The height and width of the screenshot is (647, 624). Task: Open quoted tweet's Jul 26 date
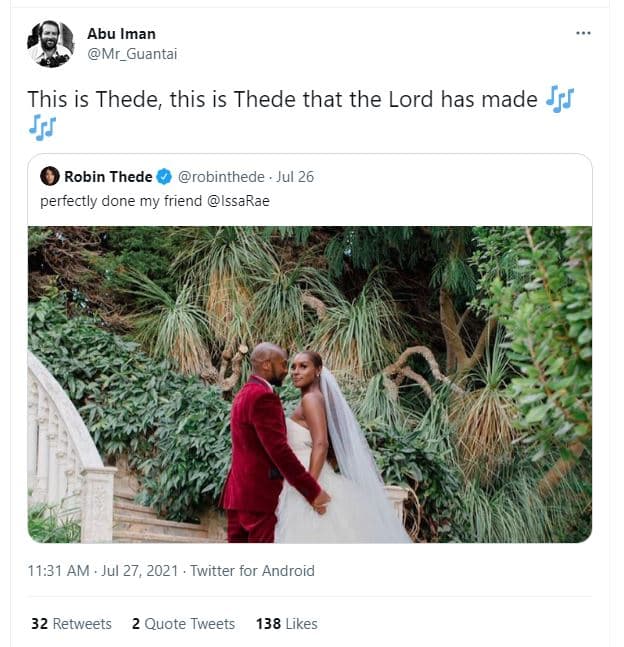point(294,177)
